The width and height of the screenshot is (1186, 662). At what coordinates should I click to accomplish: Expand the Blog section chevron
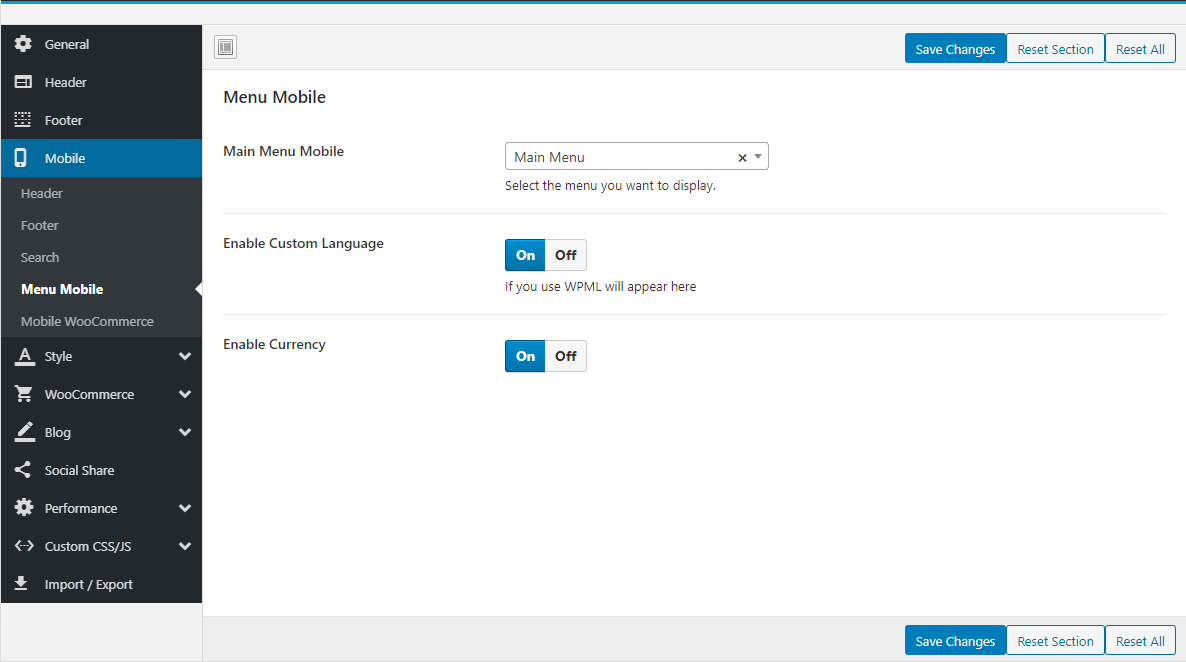click(x=184, y=432)
